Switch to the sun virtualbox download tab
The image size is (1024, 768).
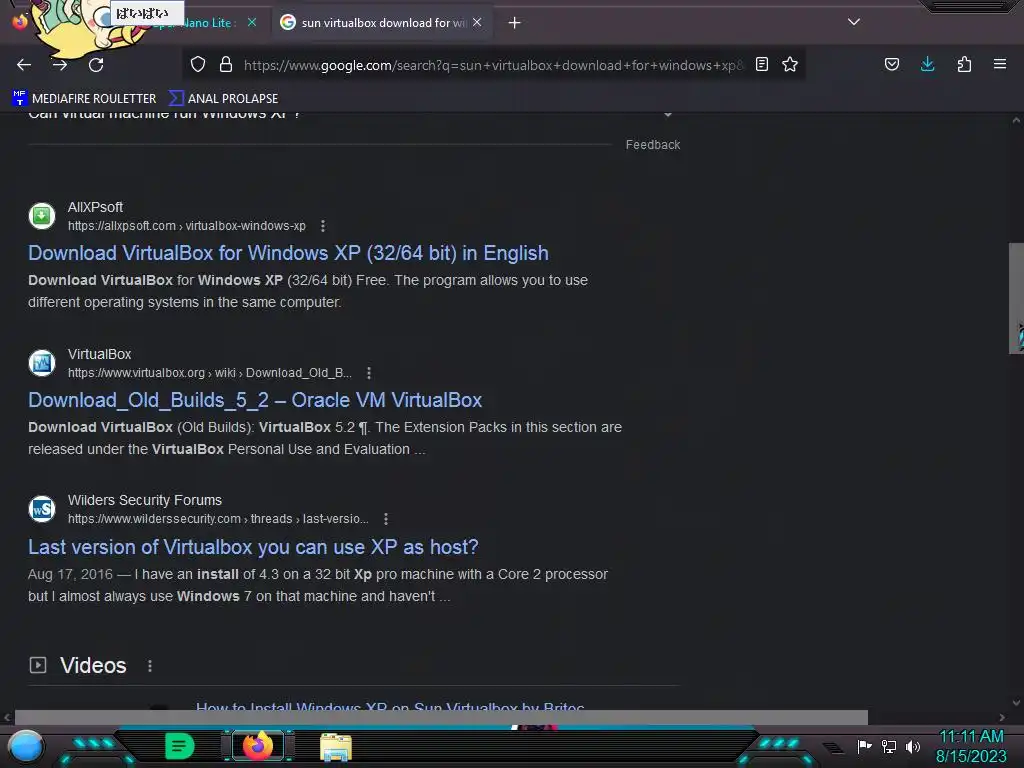(382, 23)
